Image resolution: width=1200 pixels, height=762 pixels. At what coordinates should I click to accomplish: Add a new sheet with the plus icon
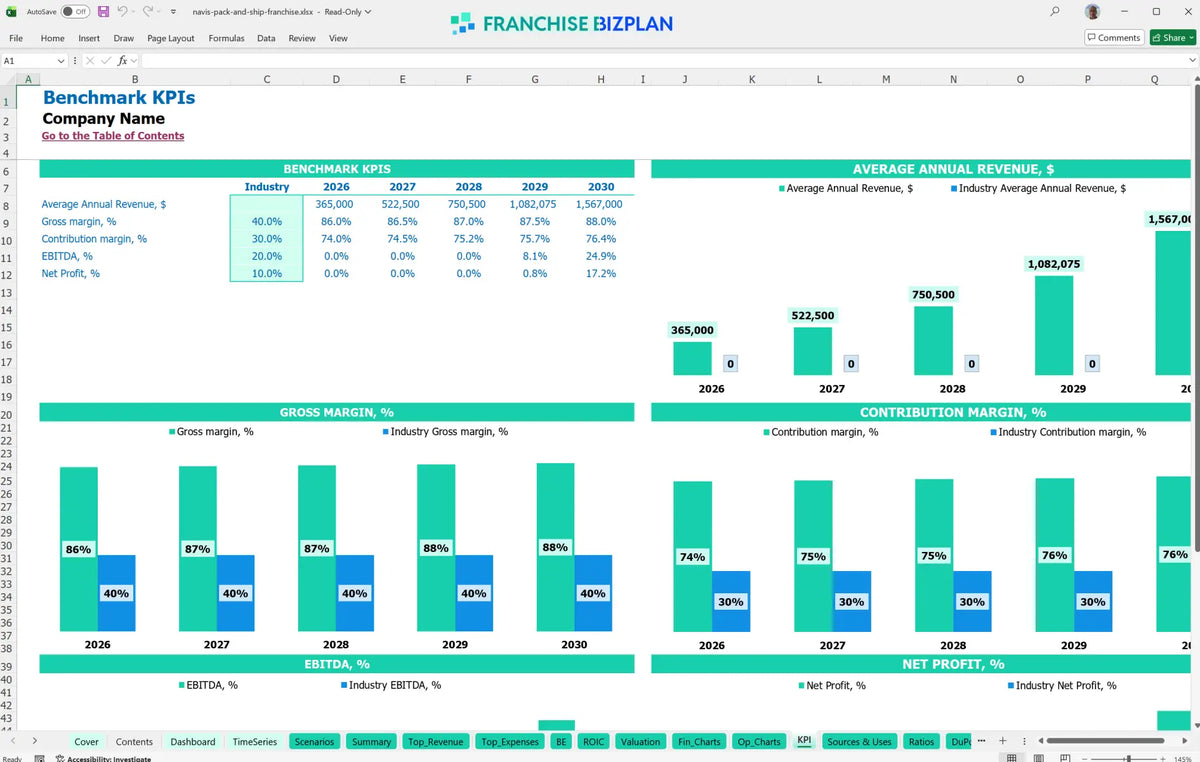(x=1002, y=741)
